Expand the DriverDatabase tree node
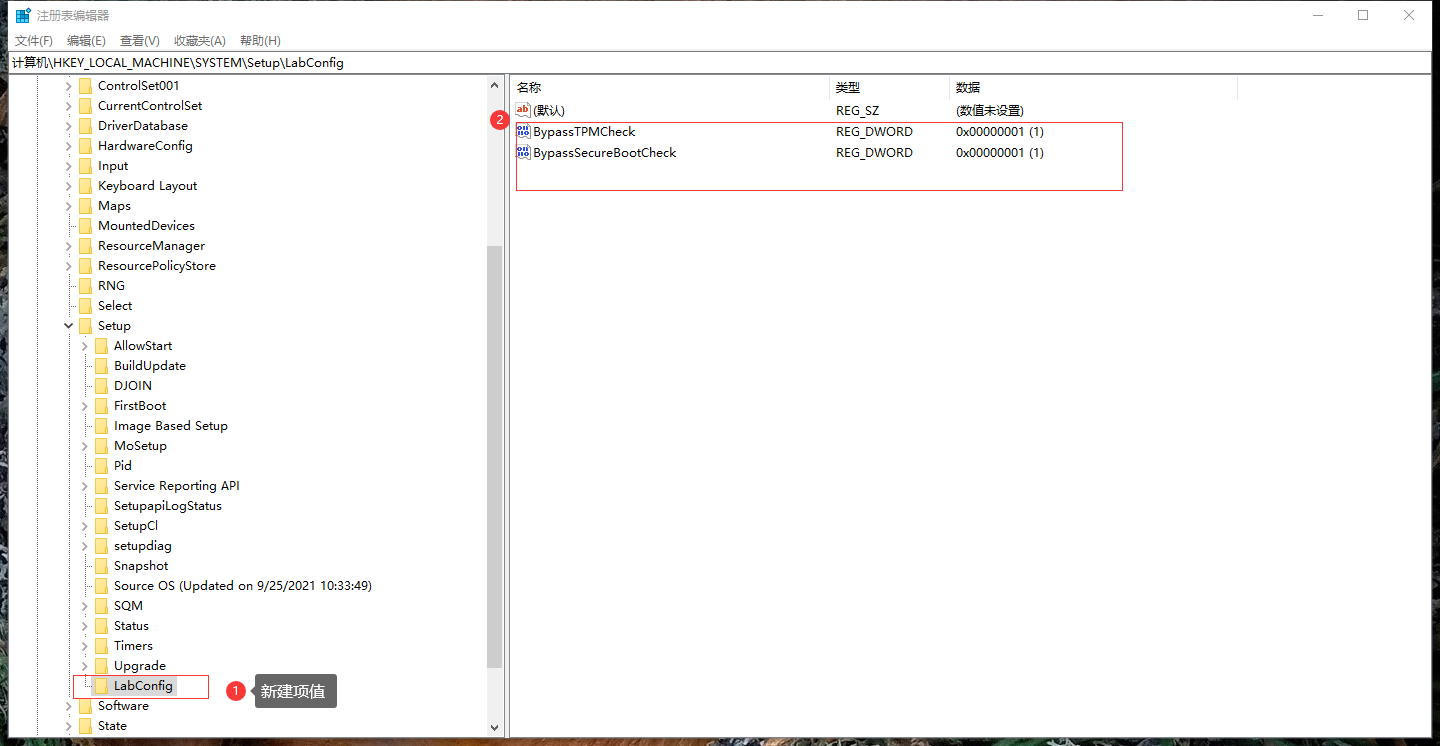The image size is (1440, 746). [x=68, y=125]
